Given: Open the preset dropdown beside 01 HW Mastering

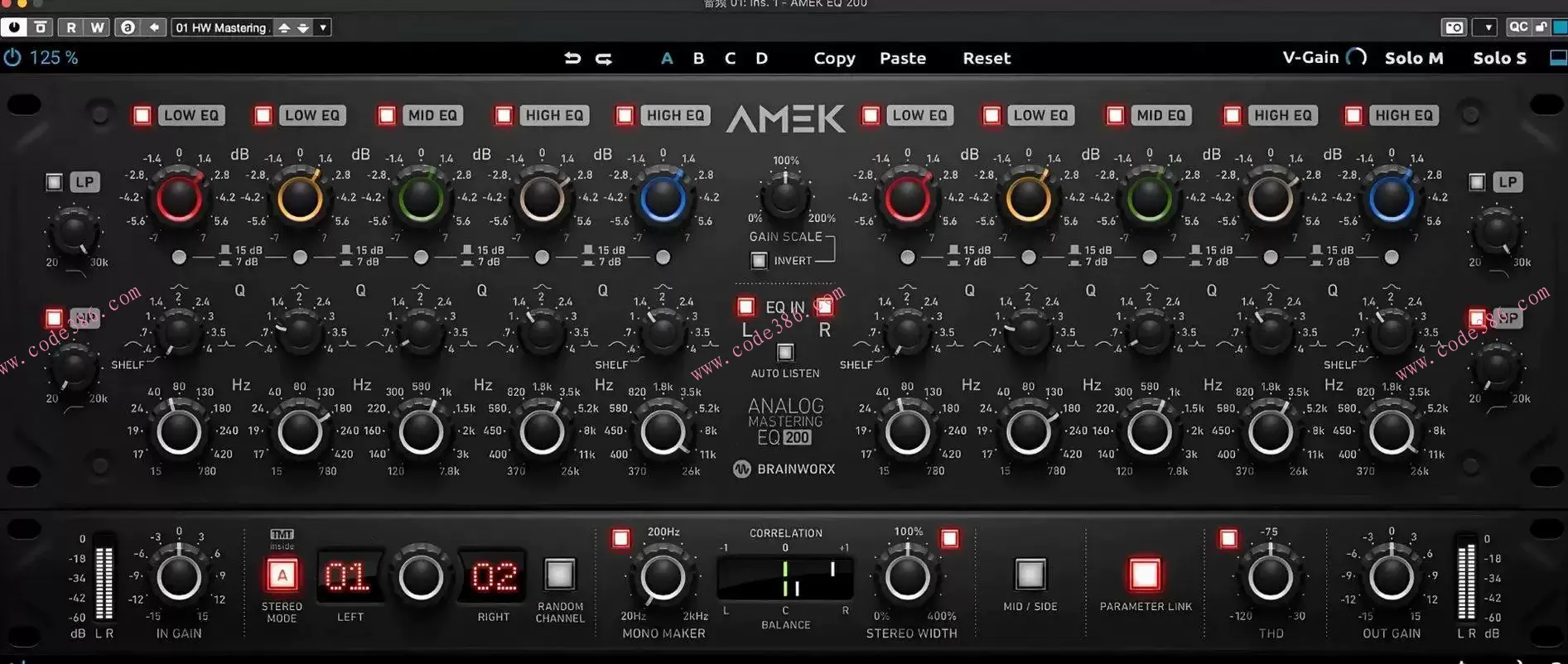Looking at the screenshot, I should tap(323, 27).
